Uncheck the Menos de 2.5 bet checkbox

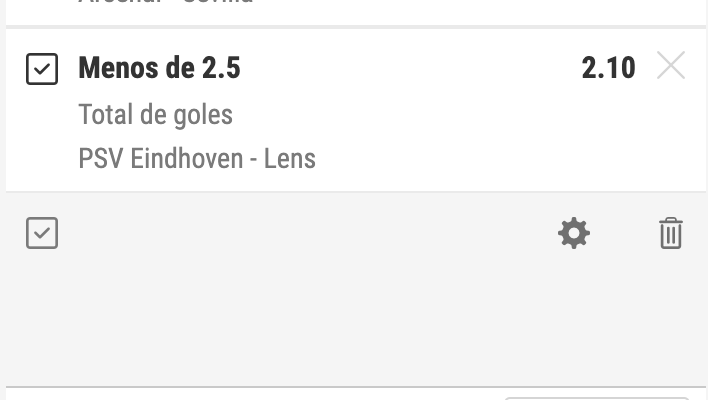[x=42, y=69]
